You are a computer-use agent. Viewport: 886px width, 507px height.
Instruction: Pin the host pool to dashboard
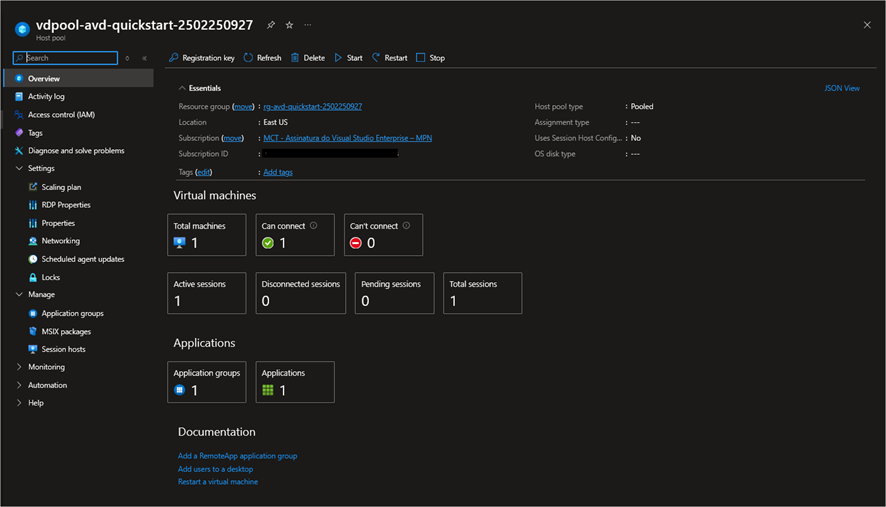click(271, 25)
